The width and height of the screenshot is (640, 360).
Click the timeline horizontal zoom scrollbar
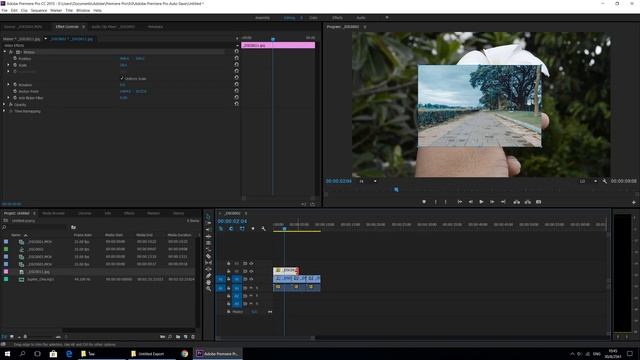pos(266,338)
